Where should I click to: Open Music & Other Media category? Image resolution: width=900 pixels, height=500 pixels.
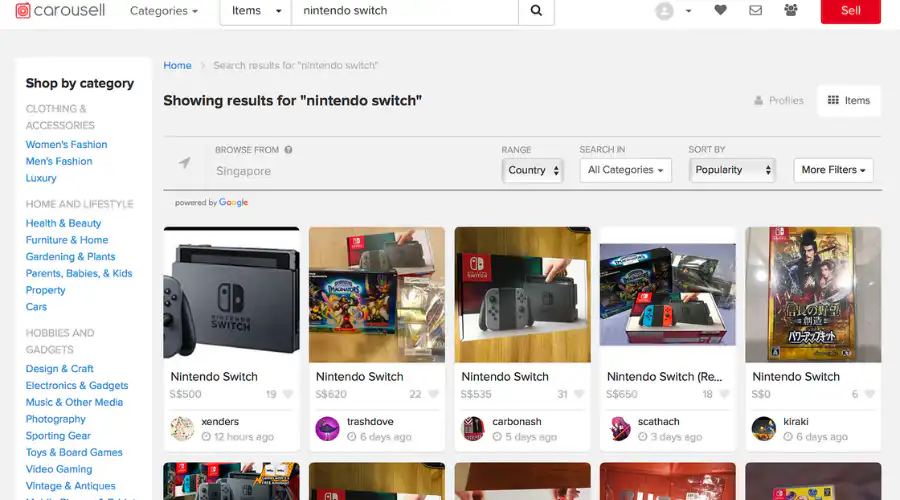pyautogui.click(x=74, y=402)
